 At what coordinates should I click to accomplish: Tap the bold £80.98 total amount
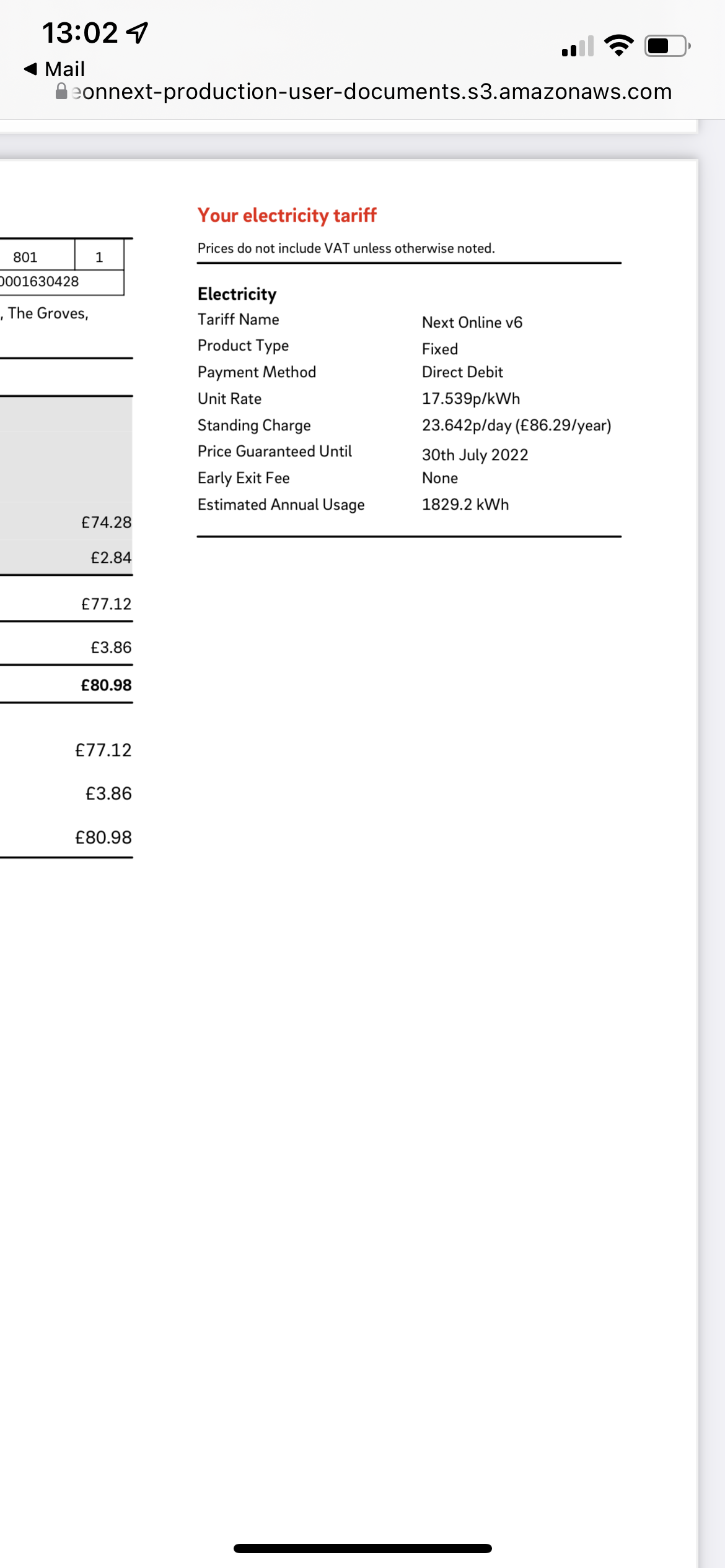[106, 685]
